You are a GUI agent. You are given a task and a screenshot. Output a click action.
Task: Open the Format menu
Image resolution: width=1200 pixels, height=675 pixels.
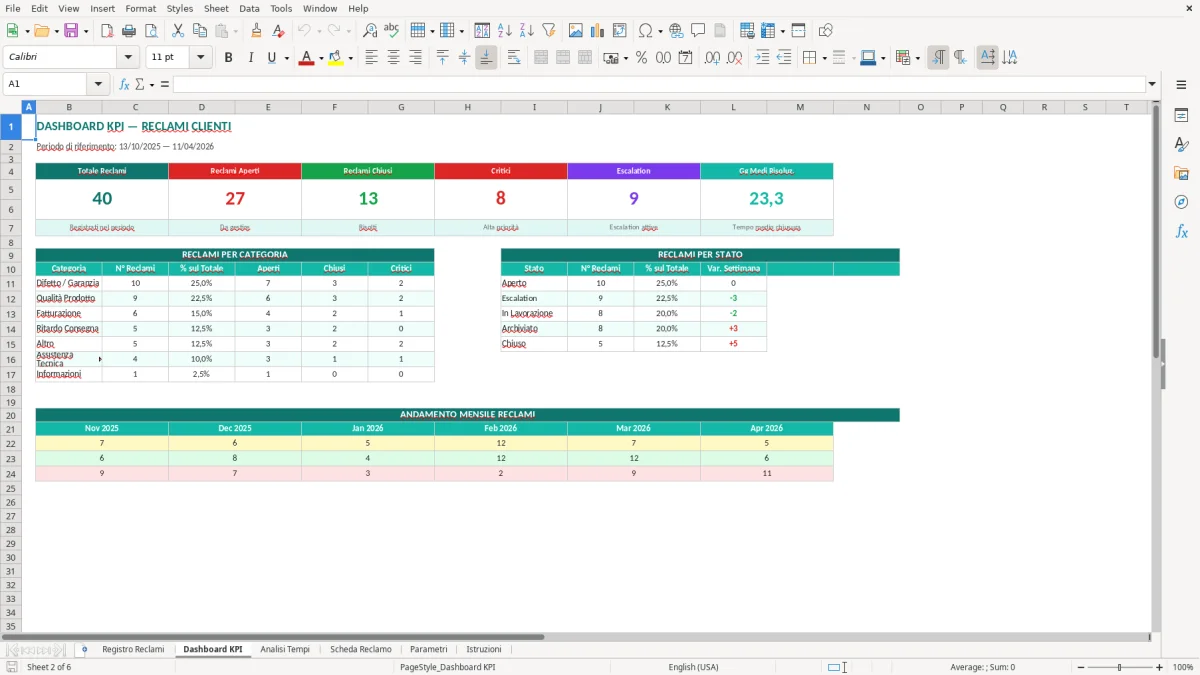140,8
